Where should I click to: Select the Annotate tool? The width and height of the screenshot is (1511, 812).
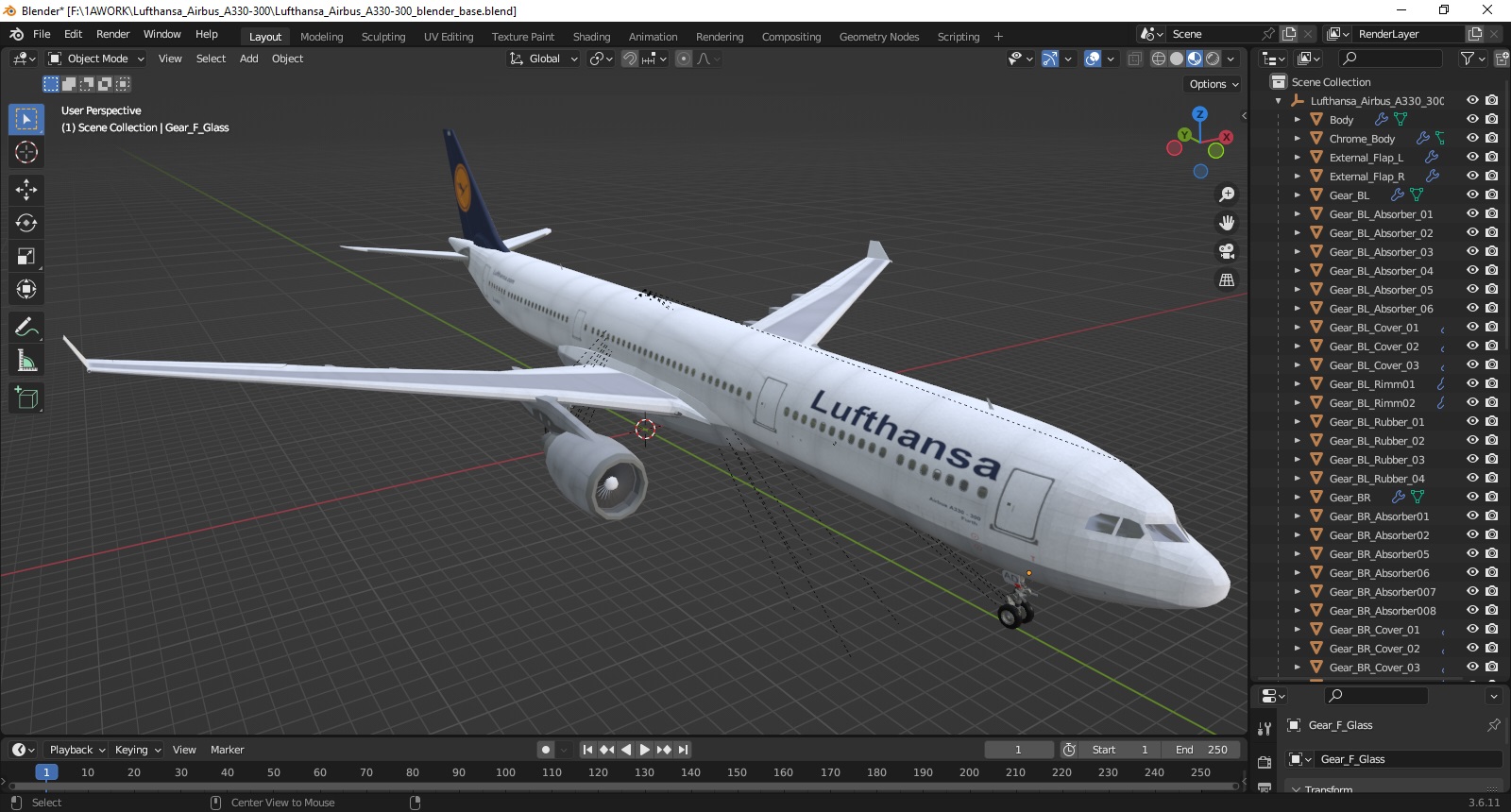coord(26,328)
